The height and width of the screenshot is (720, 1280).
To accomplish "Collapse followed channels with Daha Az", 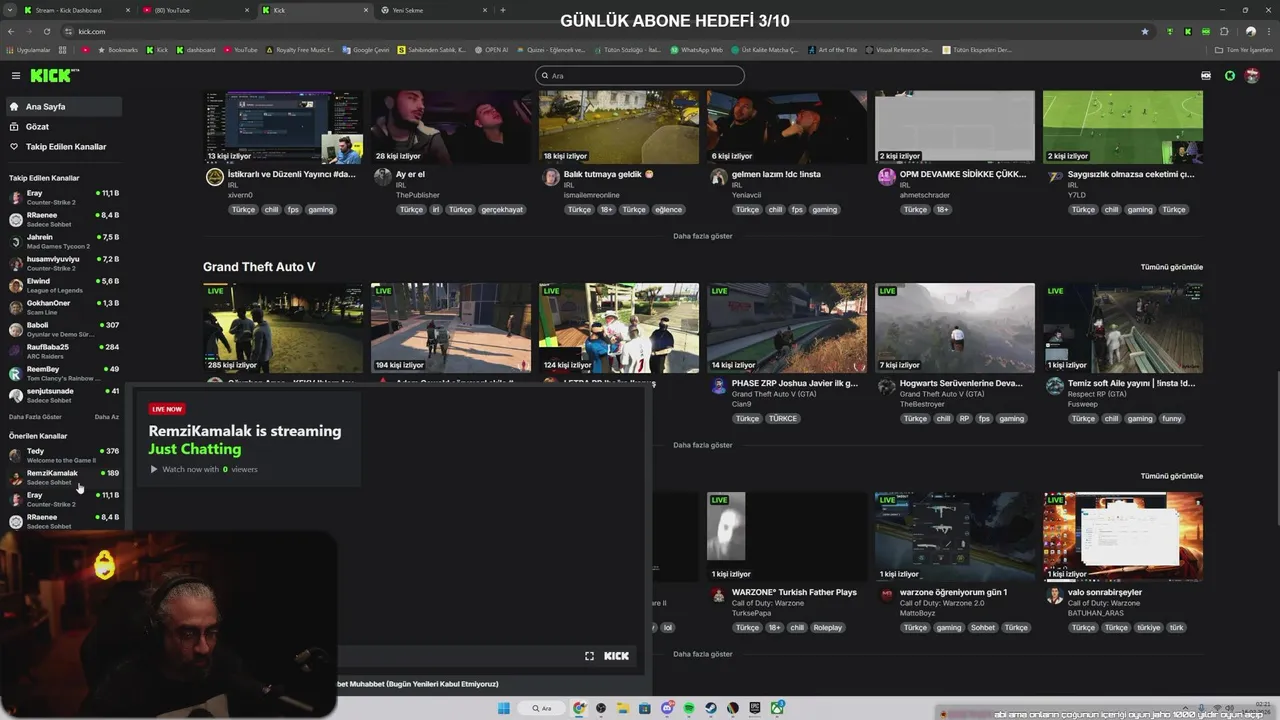I will pyautogui.click(x=106, y=417).
